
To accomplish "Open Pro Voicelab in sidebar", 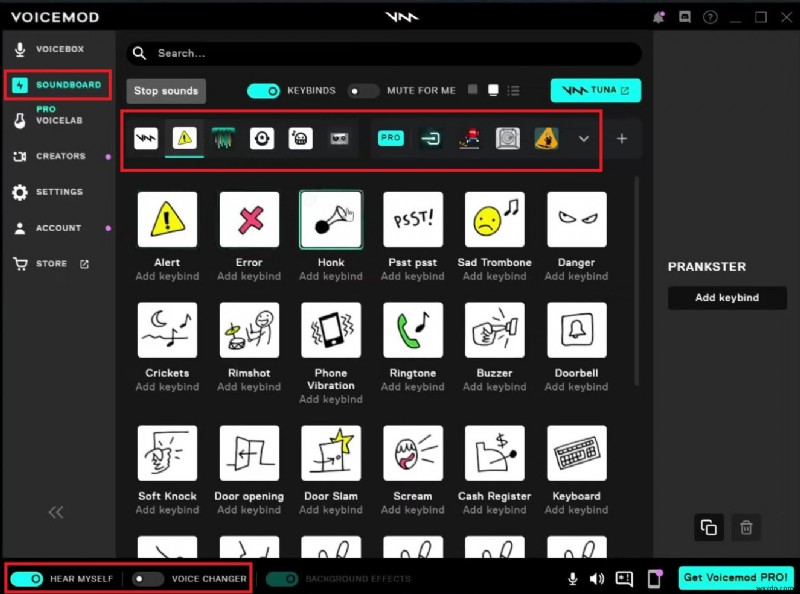I will pyautogui.click(x=48, y=115).
